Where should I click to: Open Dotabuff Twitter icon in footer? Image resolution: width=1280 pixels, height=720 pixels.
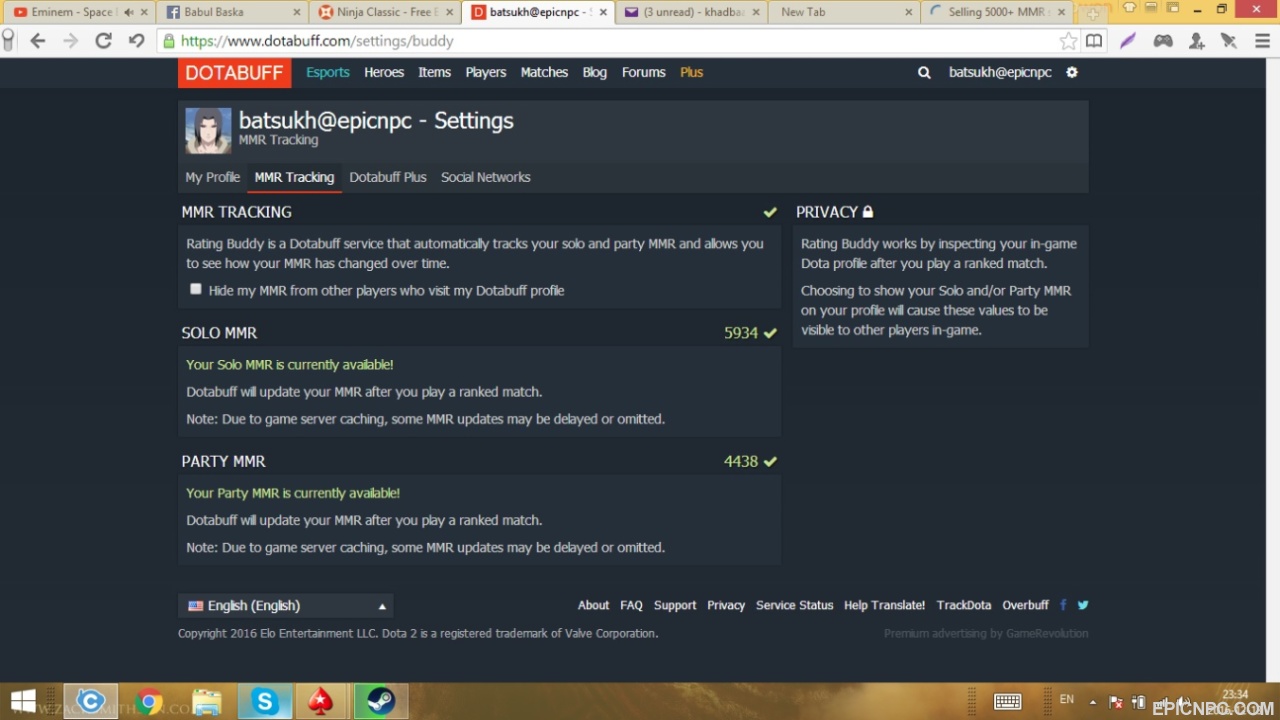(1082, 605)
